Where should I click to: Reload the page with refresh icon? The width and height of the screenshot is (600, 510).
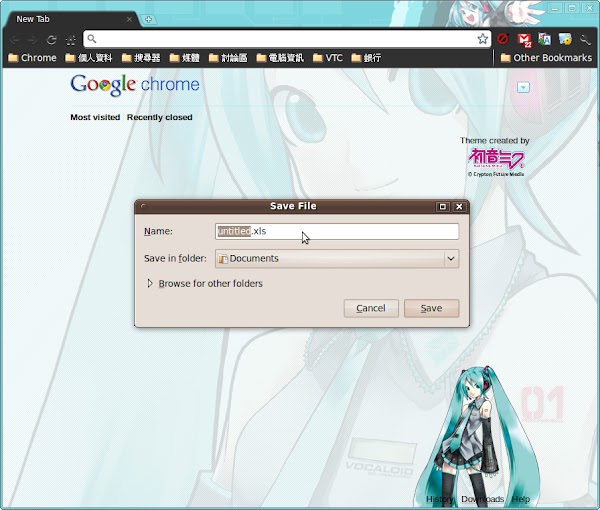point(52,39)
